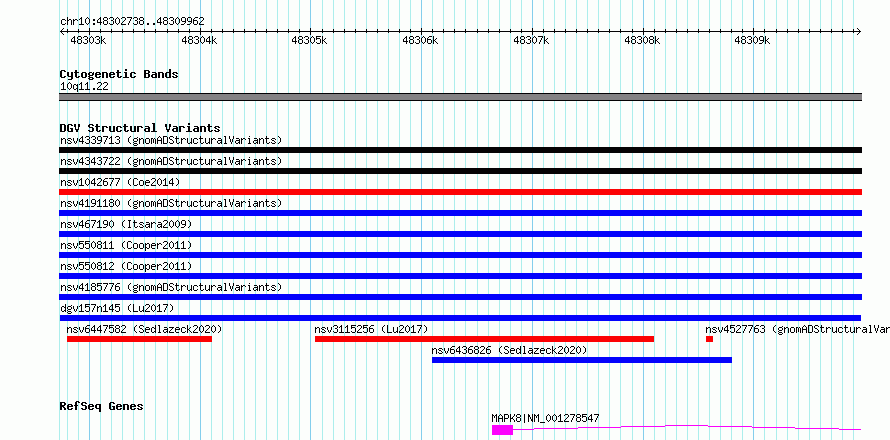Click the nsv3115256 (Lu2017) label

[371, 329]
